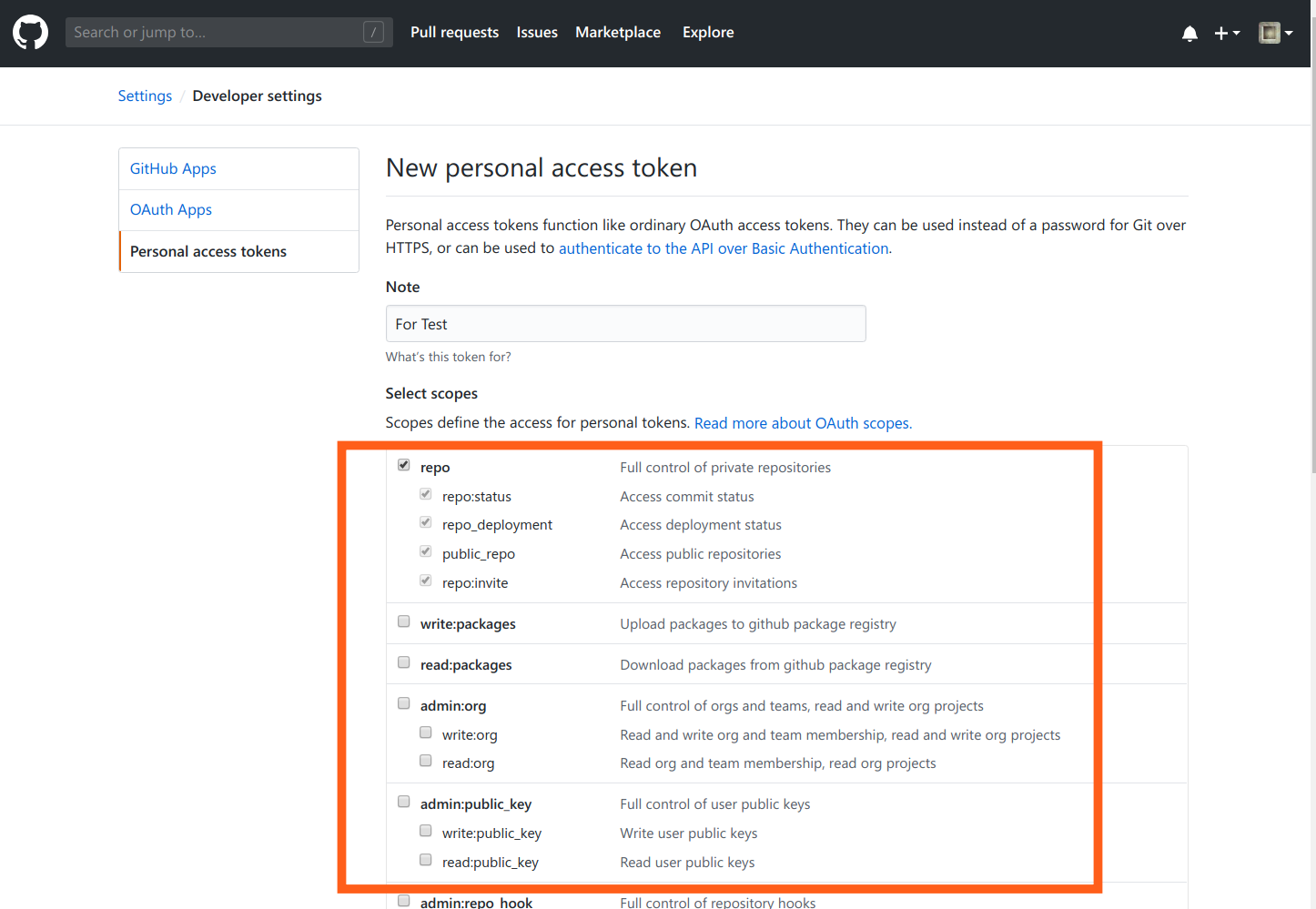This screenshot has height=909, width=1316.
Task: Check the read:packages scope
Action: (x=404, y=662)
